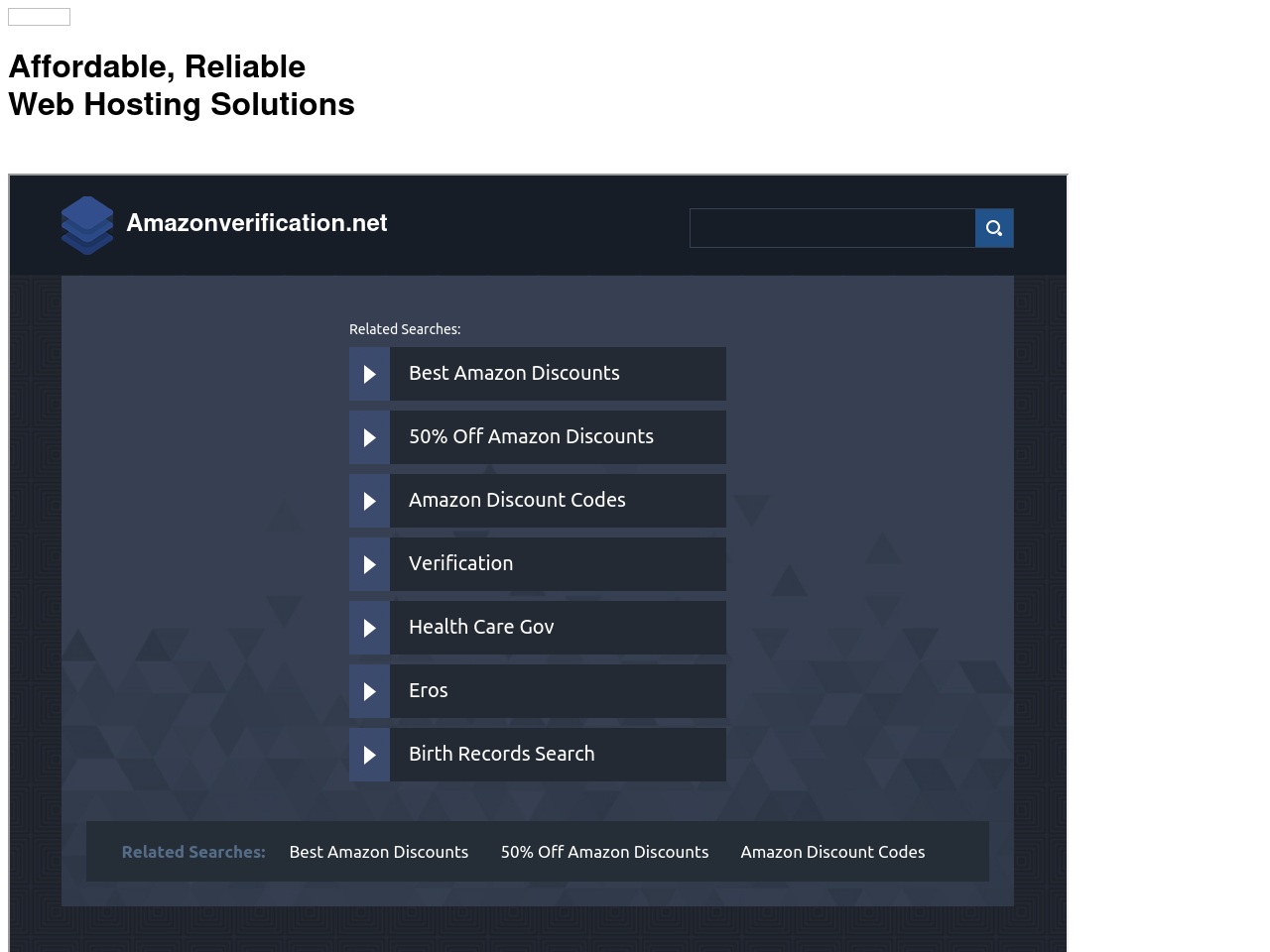
Task: Click arrow icon beside Birth Records Search
Action: 369,755
